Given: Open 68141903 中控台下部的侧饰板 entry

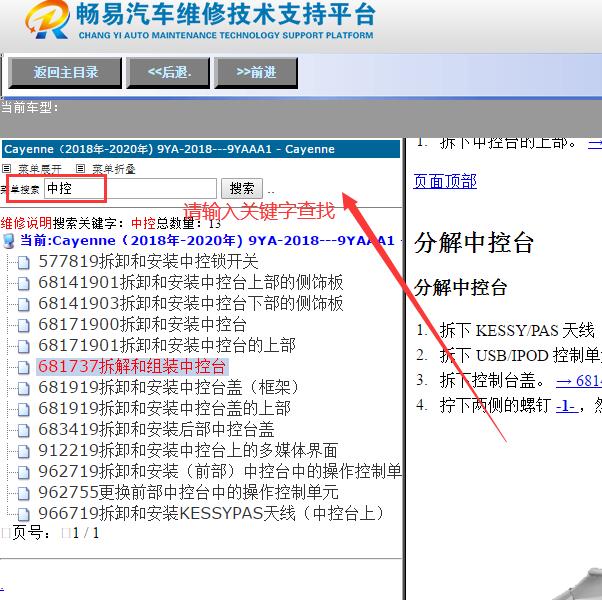Looking at the screenshot, I should (190, 304).
